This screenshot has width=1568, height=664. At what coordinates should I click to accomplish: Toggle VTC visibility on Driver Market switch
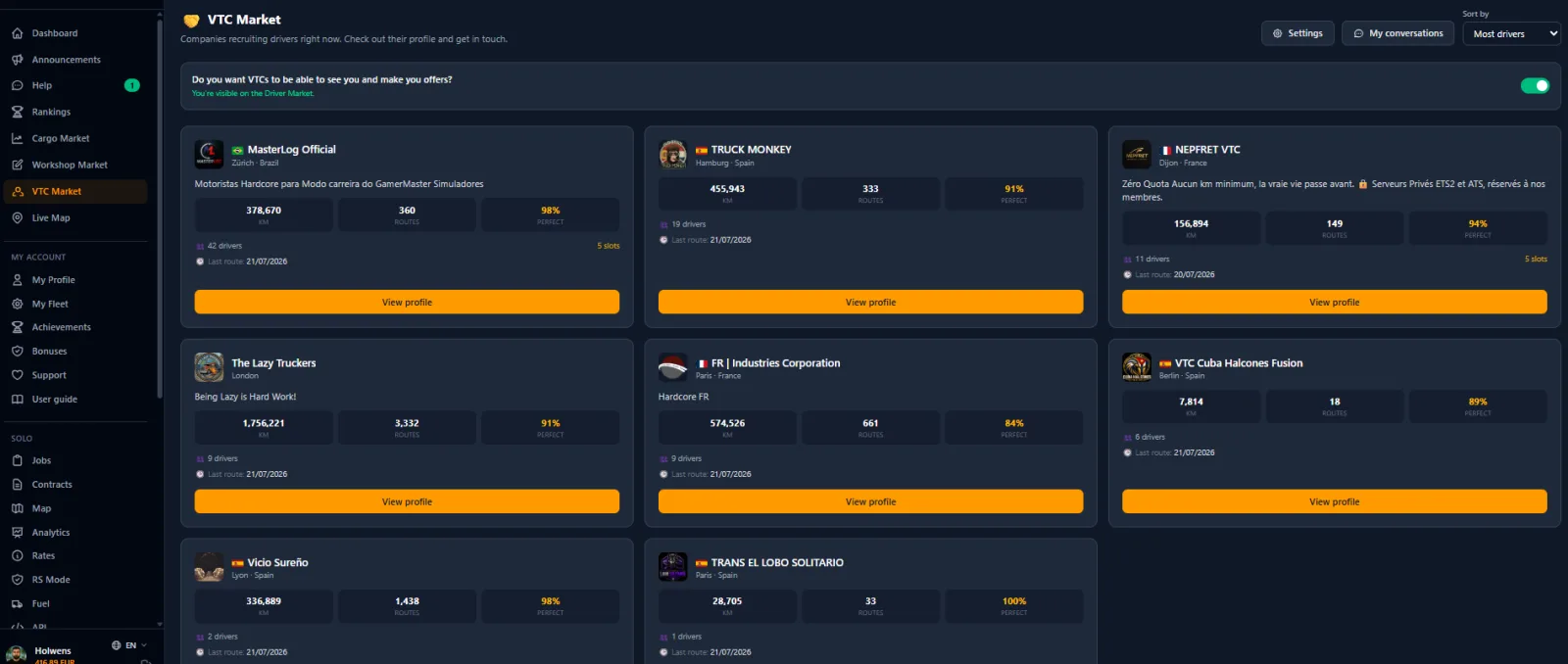(x=1535, y=86)
